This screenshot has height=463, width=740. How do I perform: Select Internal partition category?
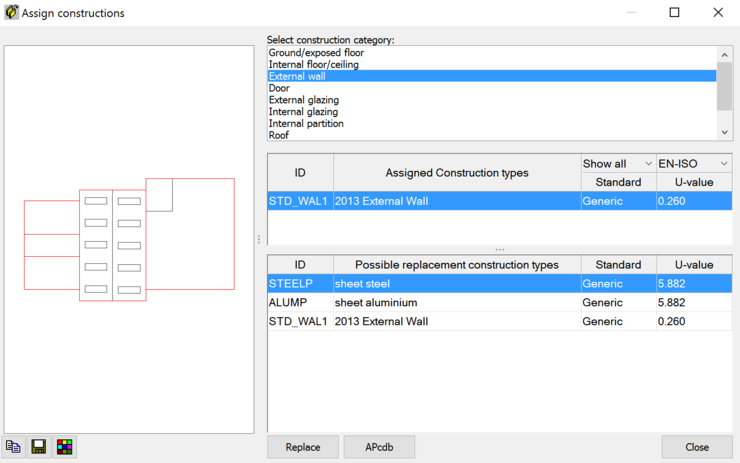click(306, 124)
